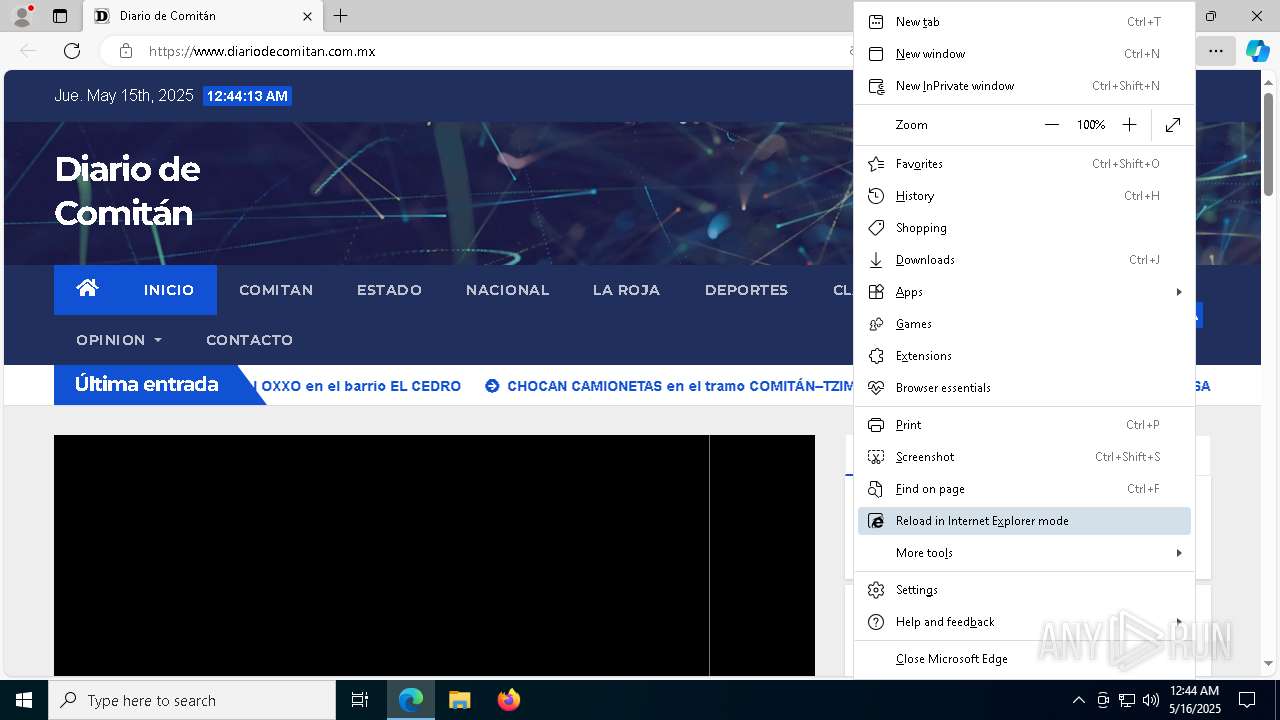Increase zoom with plus button
Viewport: 1280px width, 720px height.
point(1129,125)
